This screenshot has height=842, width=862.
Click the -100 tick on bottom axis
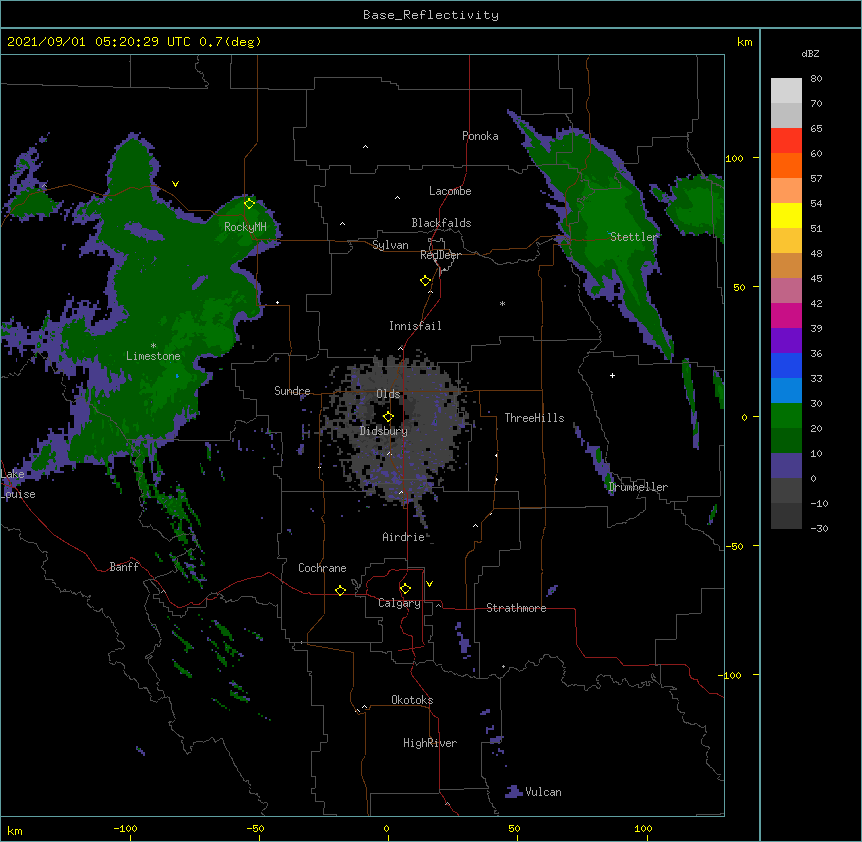click(x=125, y=828)
